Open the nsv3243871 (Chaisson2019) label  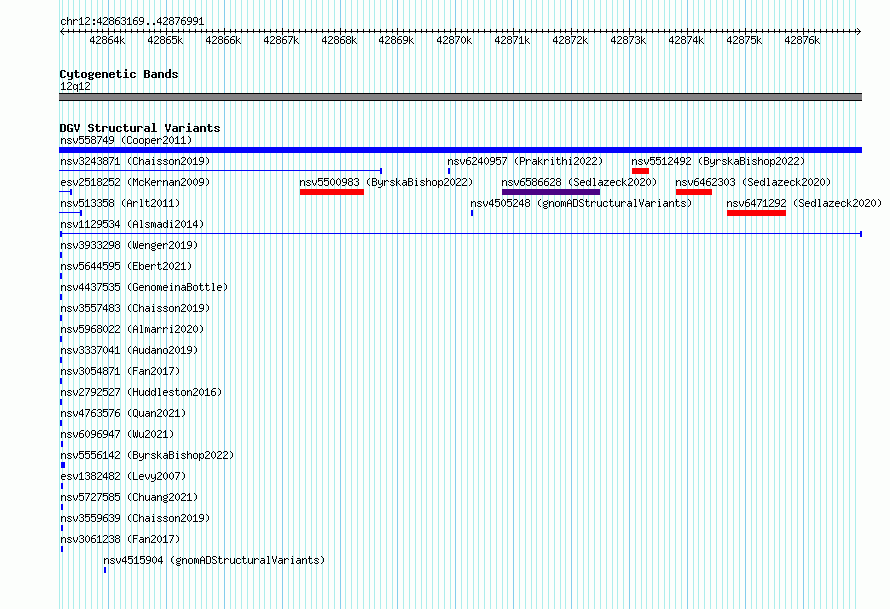tap(135, 161)
